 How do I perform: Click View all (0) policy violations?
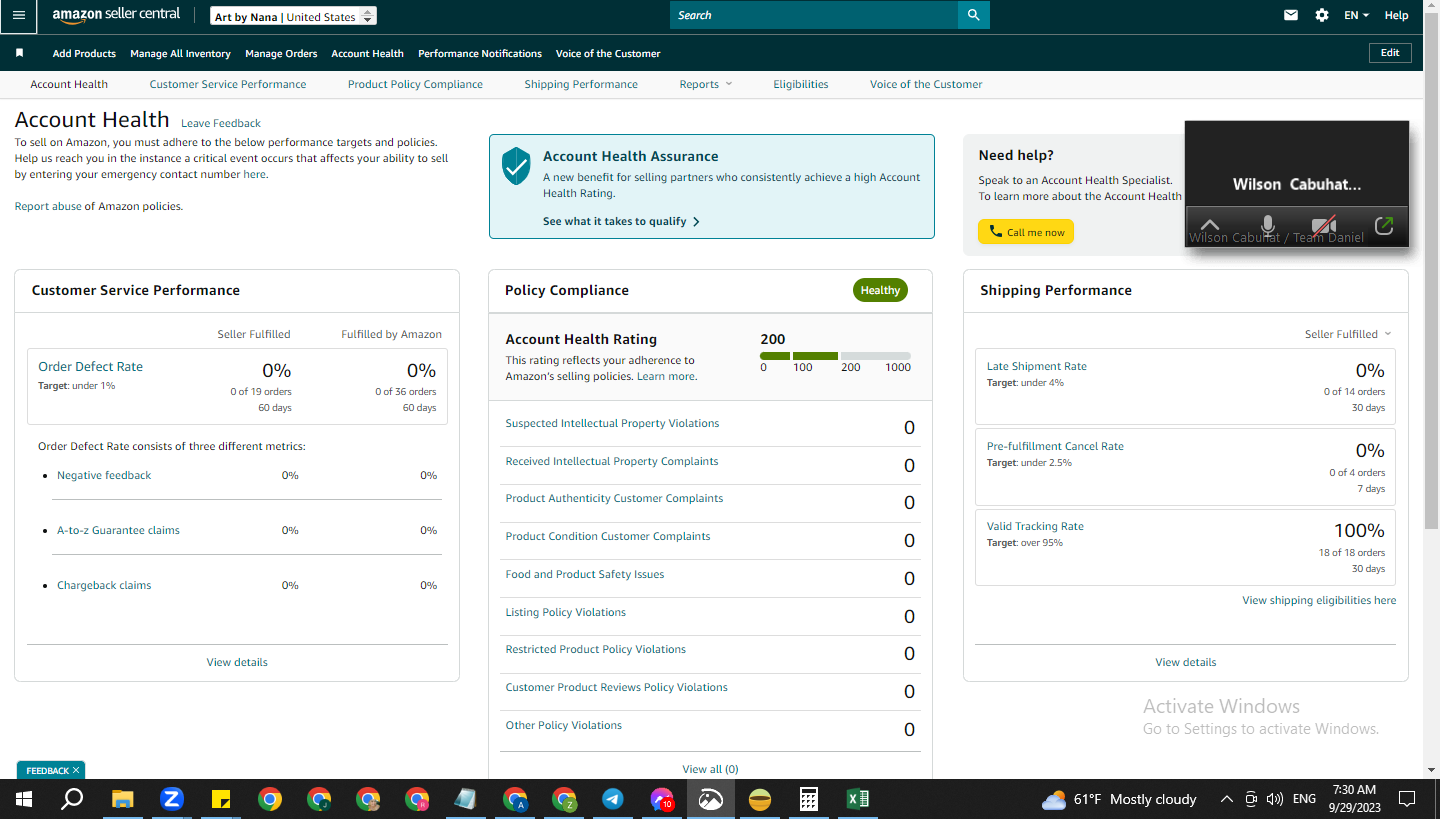pyautogui.click(x=710, y=769)
